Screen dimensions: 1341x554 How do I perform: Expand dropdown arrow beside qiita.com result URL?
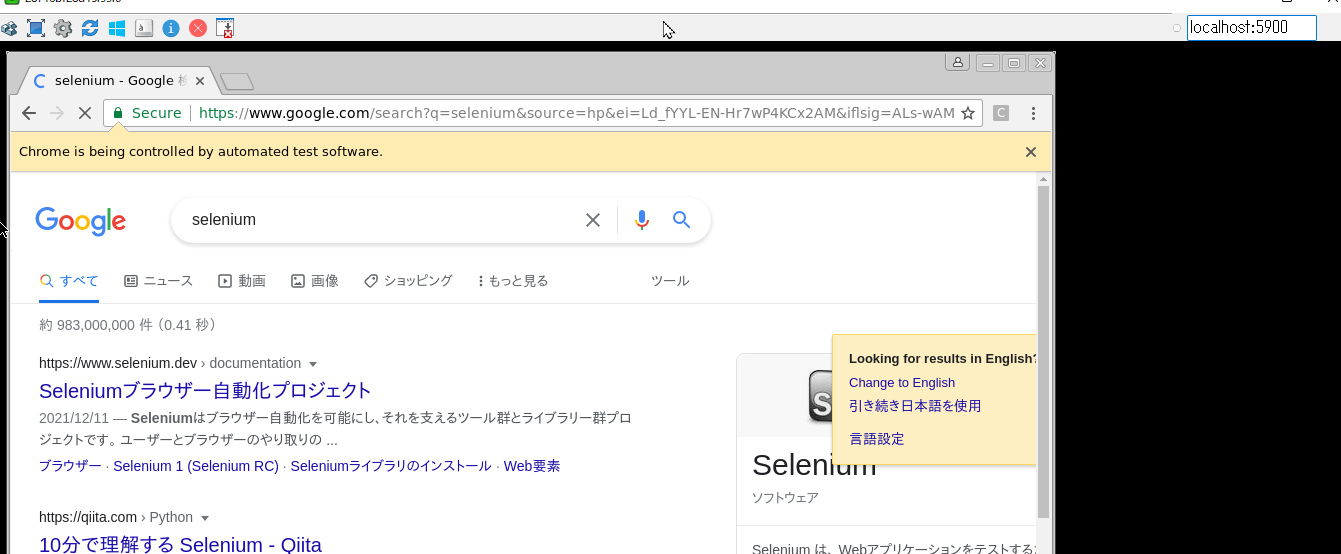point(205,518)
